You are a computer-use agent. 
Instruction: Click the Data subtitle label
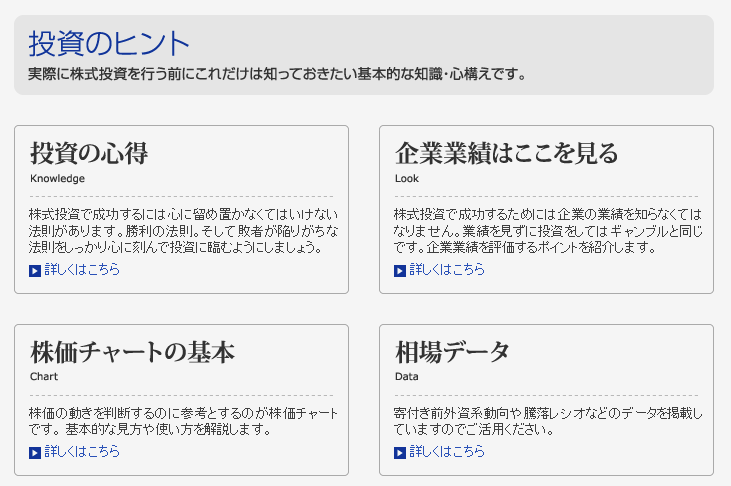407,376
